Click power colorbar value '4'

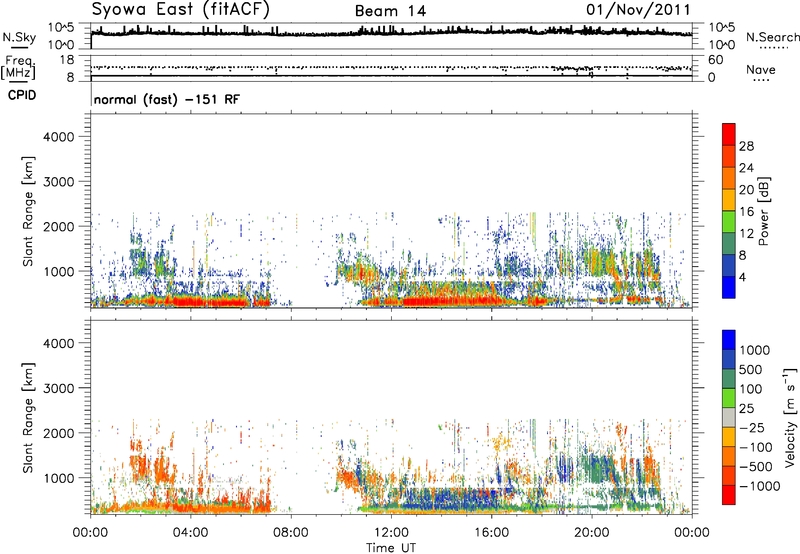pyautogui.click(x=743, y=277)
